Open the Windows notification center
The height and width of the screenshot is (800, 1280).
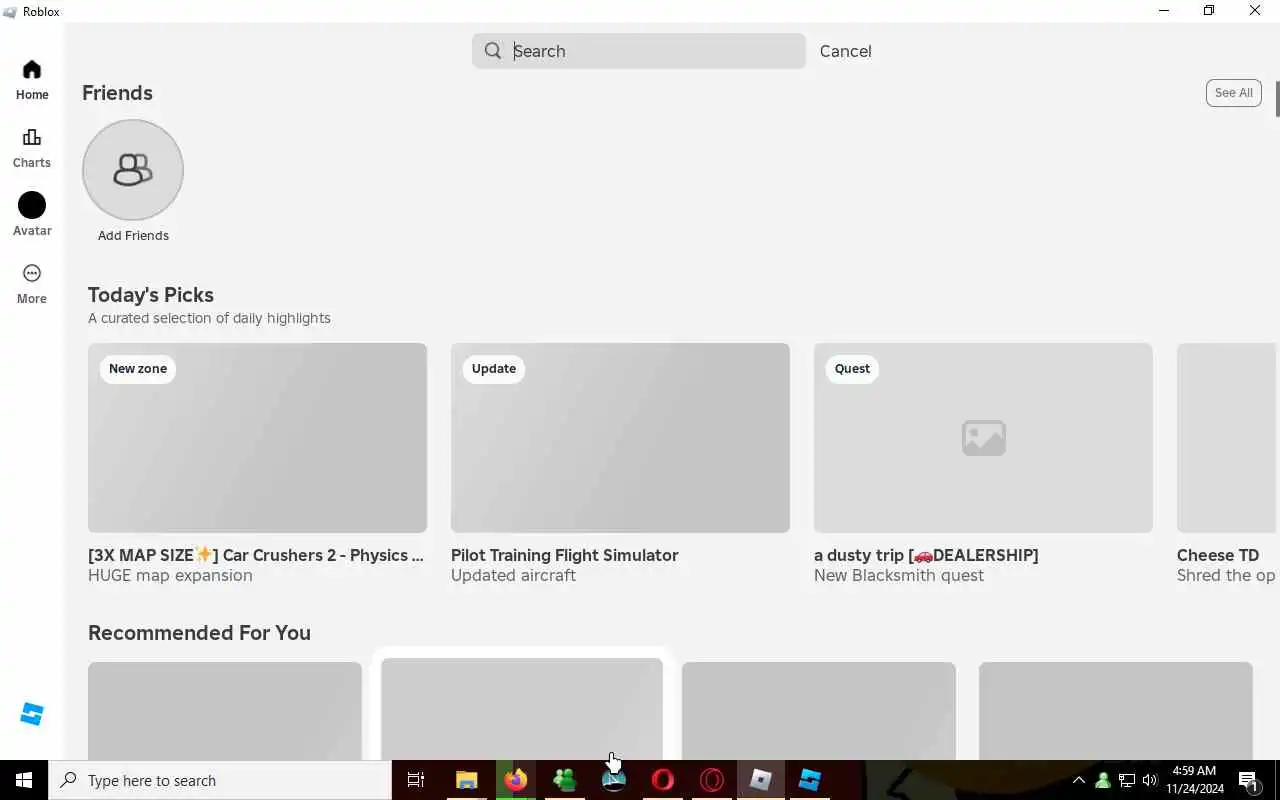pos(1249,780)
